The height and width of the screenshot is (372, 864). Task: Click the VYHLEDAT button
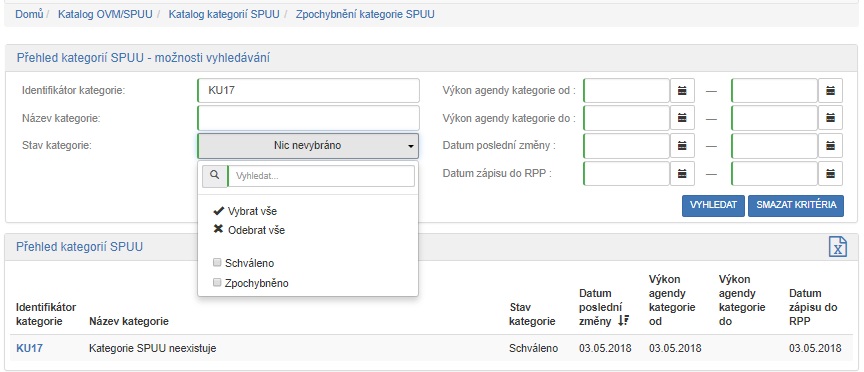pyautogui.click(x=714, y=206)
